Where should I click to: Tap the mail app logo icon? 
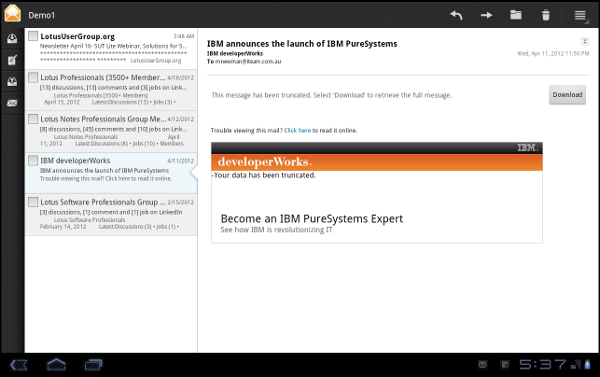[x=13, y=14]
